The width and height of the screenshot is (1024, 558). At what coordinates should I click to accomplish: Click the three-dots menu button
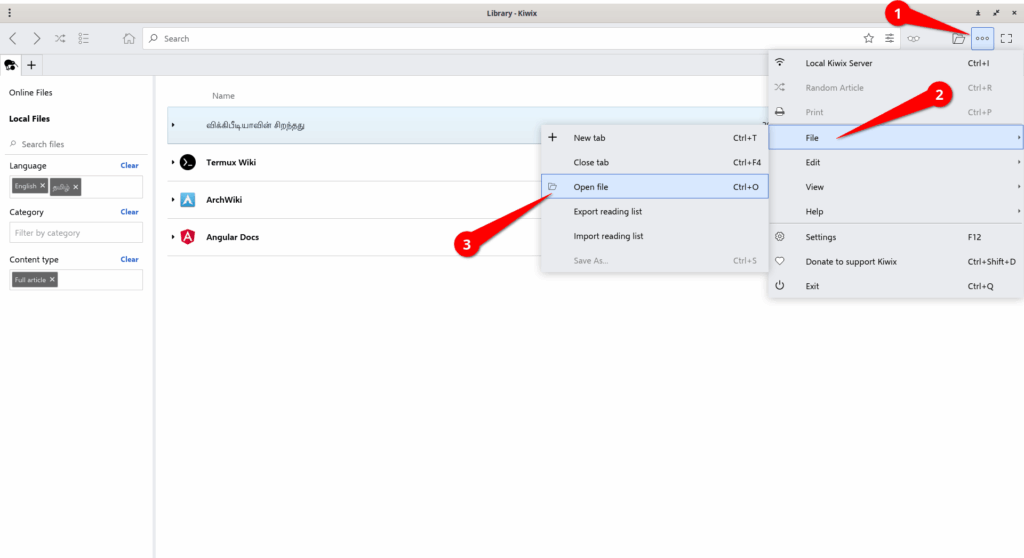[x=982, y=39]
